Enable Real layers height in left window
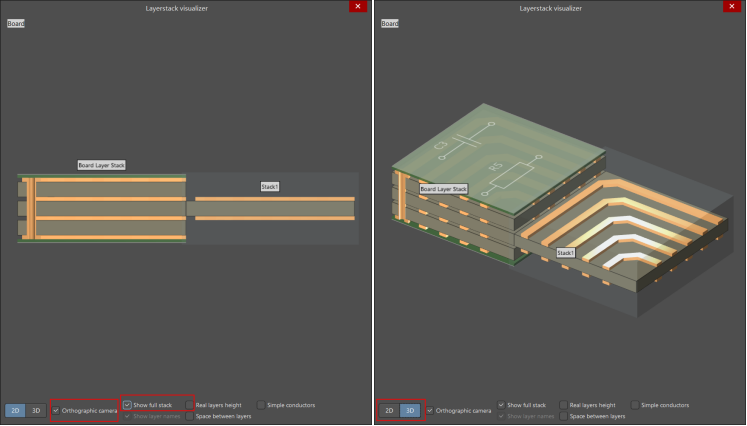The image size is (747, 426). point(190,405)
